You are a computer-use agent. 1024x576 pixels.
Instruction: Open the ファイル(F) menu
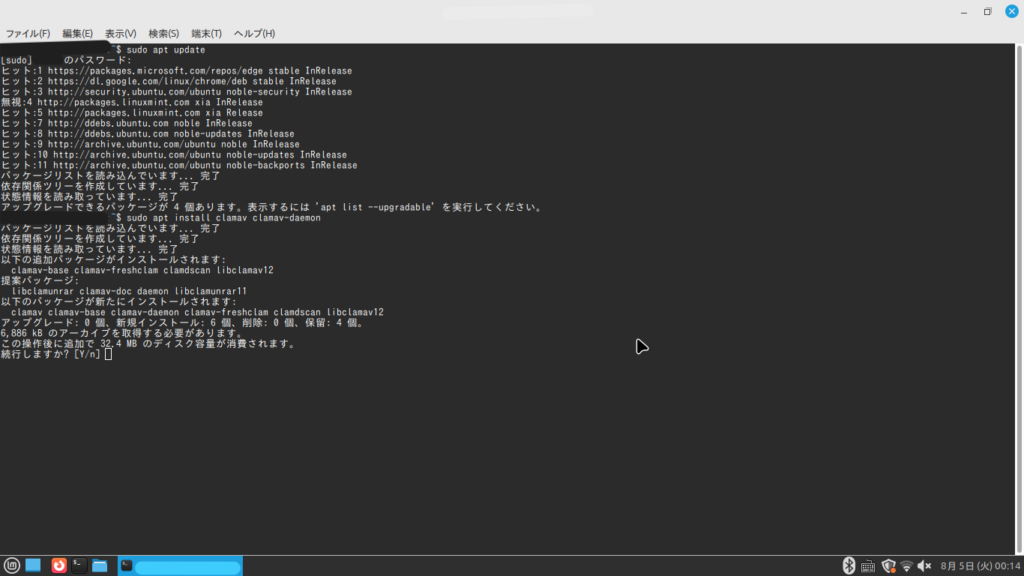tap(28, 34)
